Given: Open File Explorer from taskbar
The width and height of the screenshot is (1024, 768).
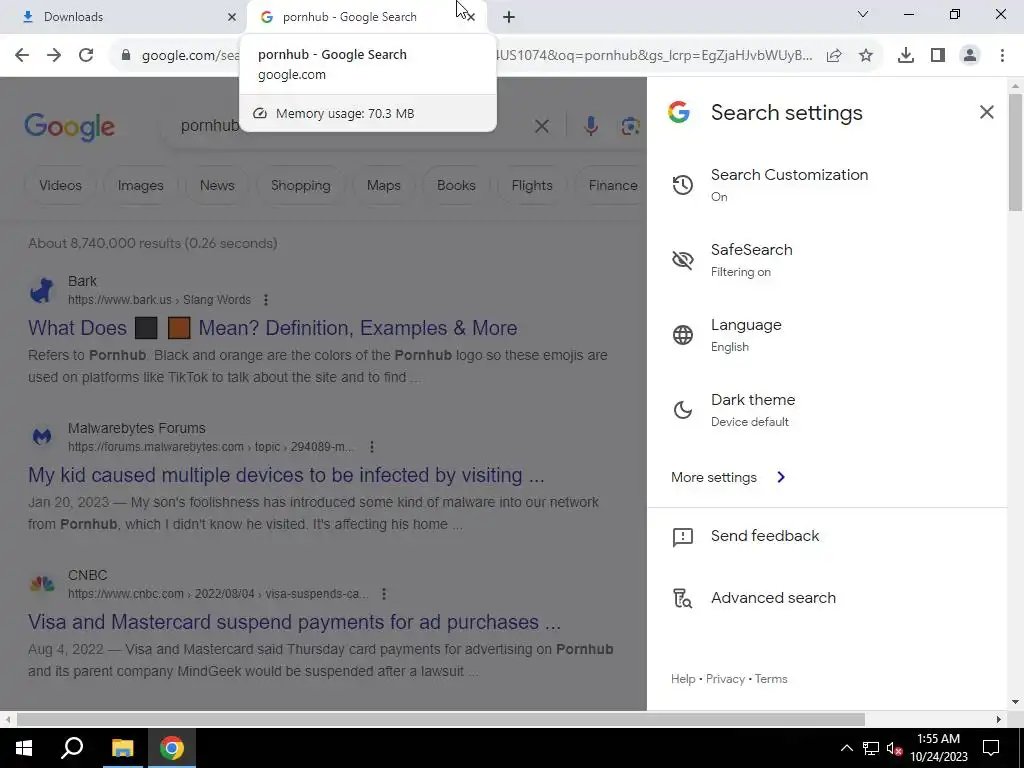Looking at the screenshot, I should coord(122,748).
